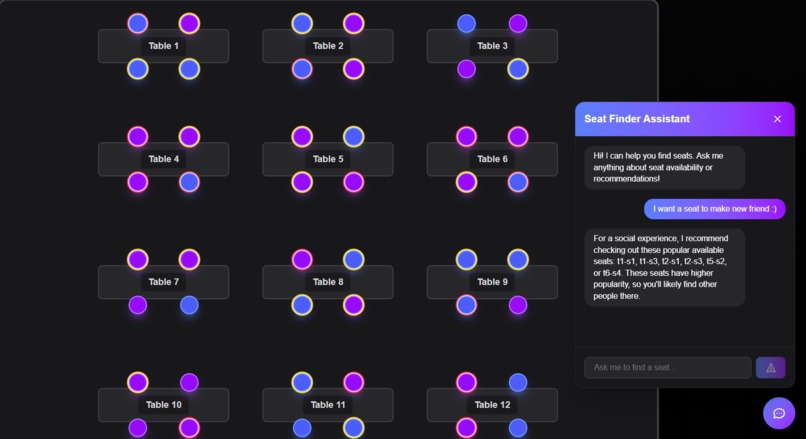Click the Table 6 label
The width and height of the screenshot is (806, 439).
coord(492,159)
